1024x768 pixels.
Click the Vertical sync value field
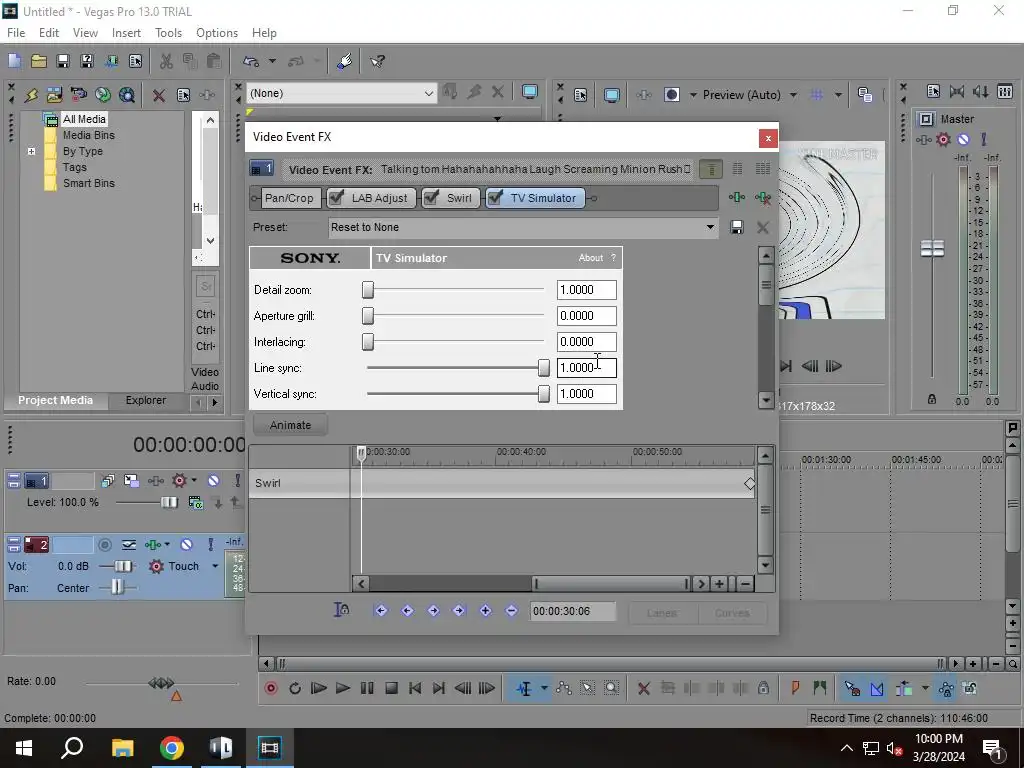point(586,394)
